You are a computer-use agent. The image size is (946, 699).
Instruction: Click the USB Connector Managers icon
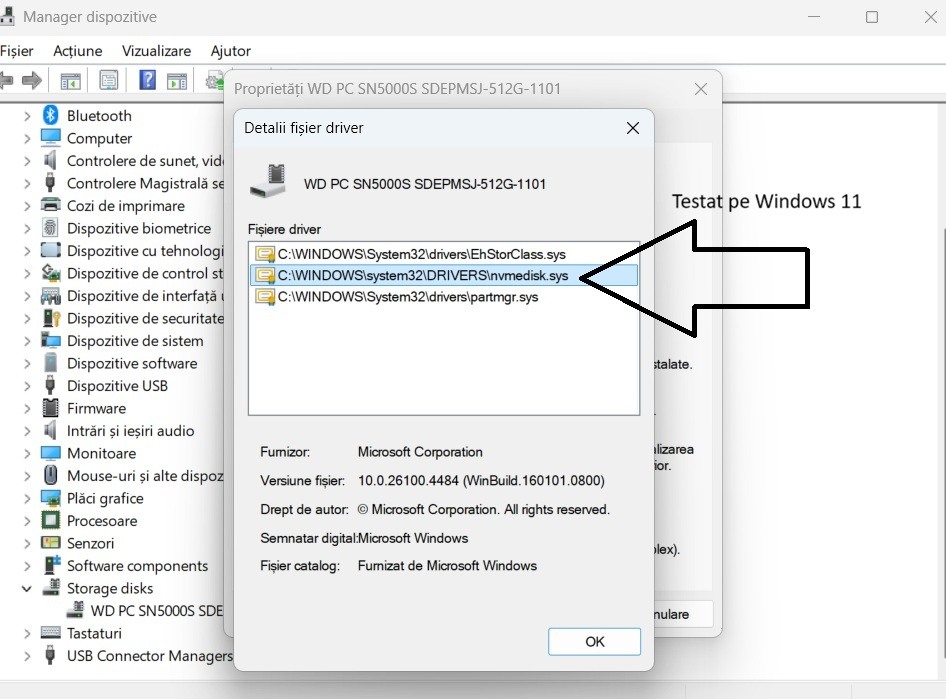[51, 655]
